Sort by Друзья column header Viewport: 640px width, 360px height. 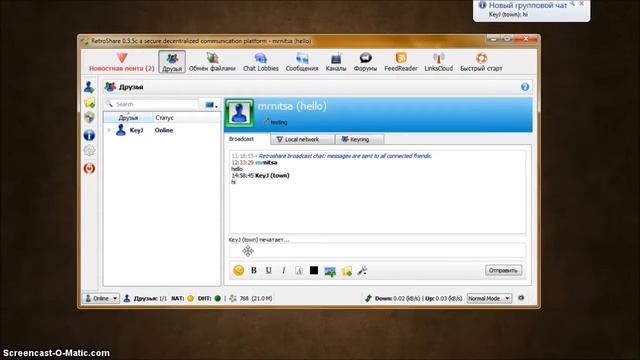click(128, 118)
